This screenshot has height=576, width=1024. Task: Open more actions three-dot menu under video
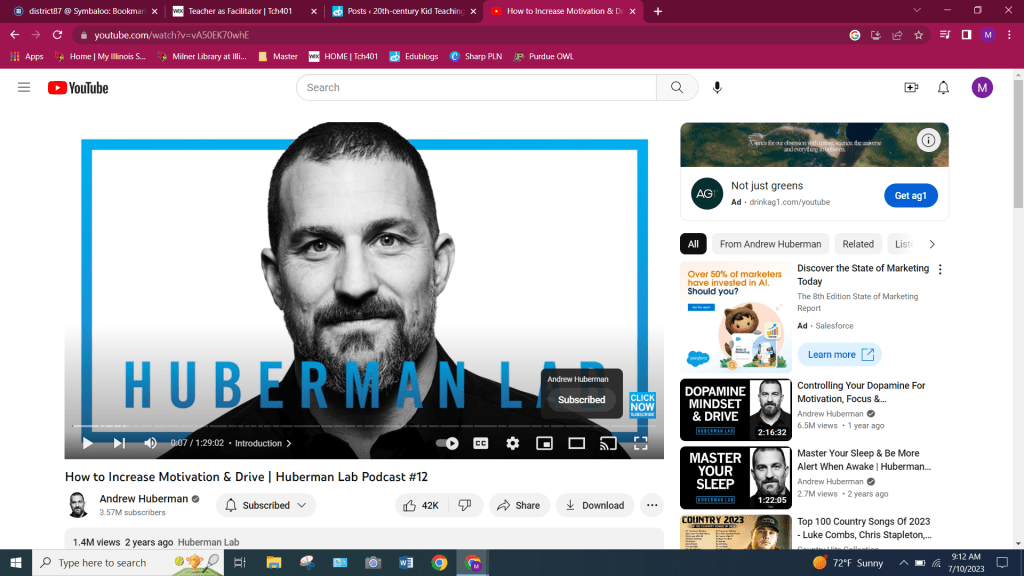652,505
